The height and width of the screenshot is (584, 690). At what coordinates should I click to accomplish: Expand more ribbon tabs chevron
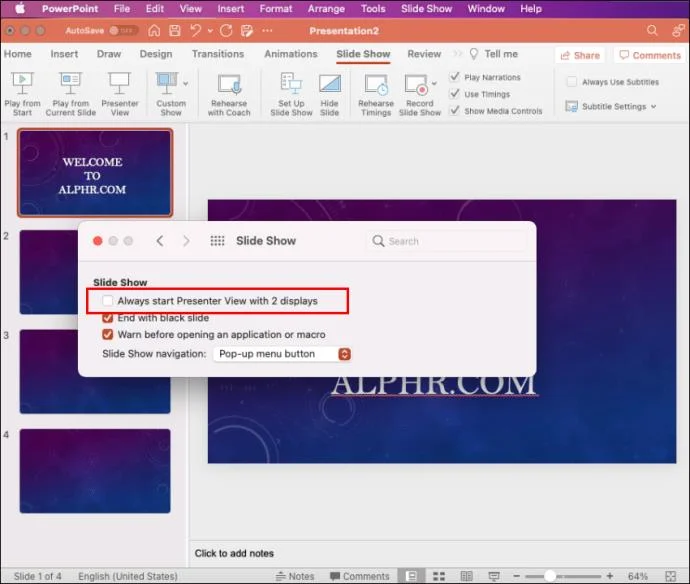(x=458, y=54)
